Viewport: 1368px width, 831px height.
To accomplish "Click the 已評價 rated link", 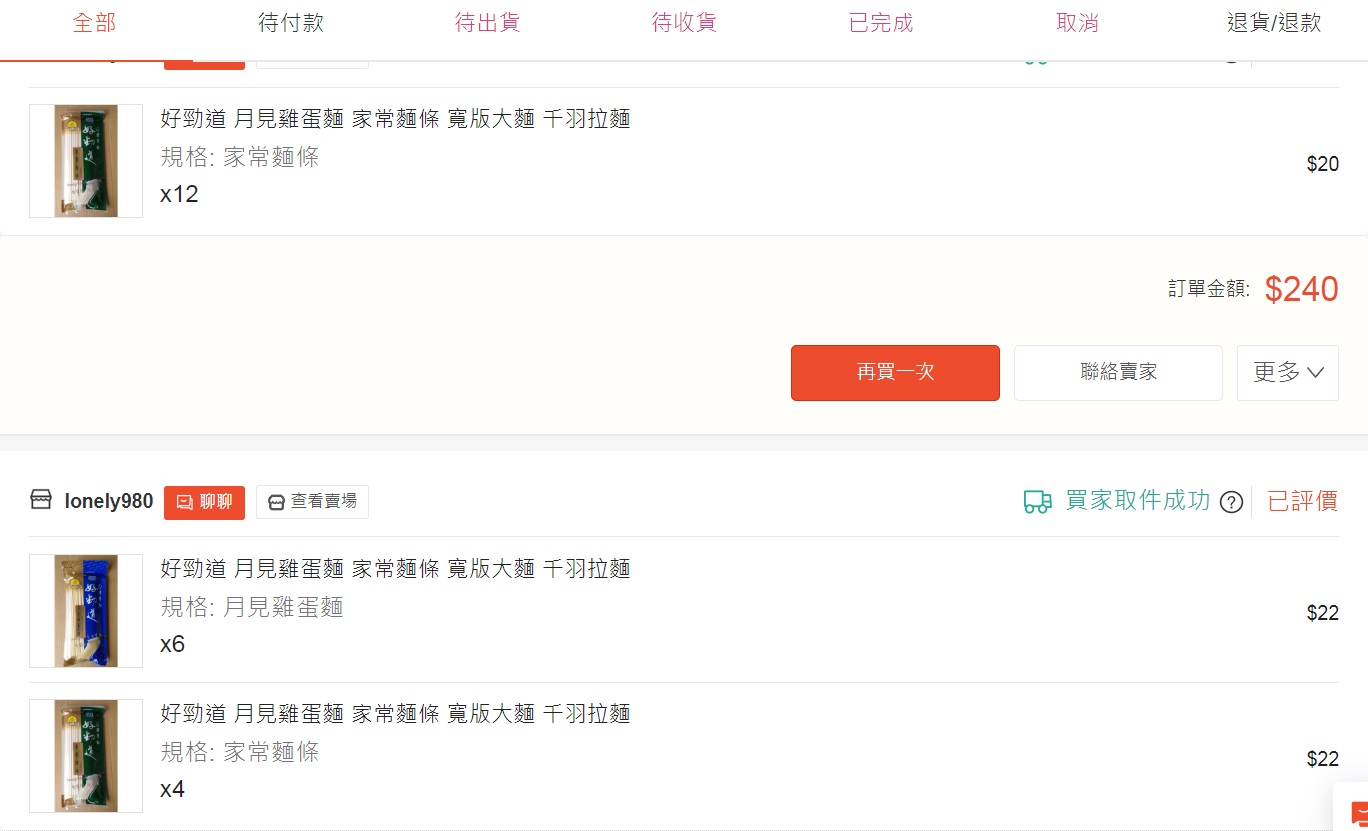I will tap(1302, 502).
